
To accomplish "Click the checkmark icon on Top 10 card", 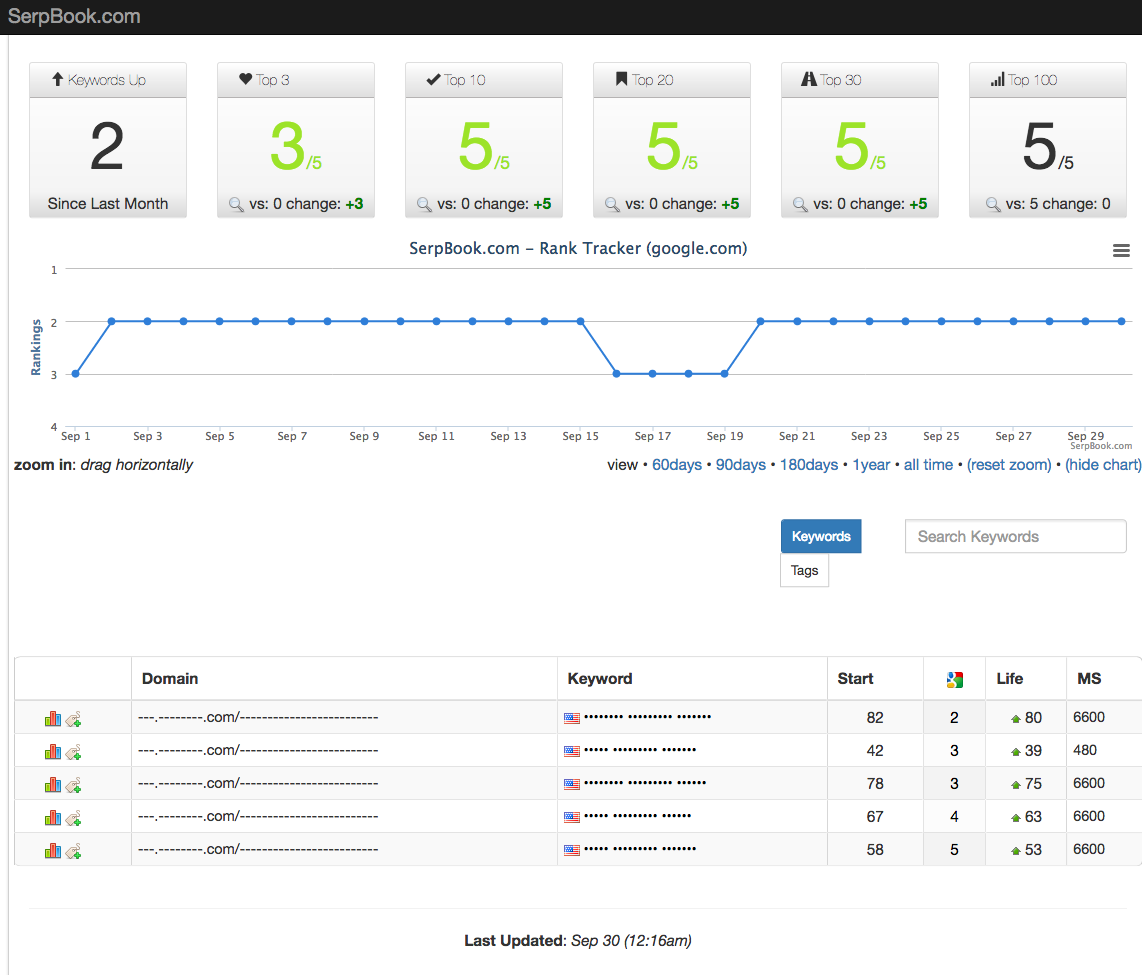I will (433, 79).
